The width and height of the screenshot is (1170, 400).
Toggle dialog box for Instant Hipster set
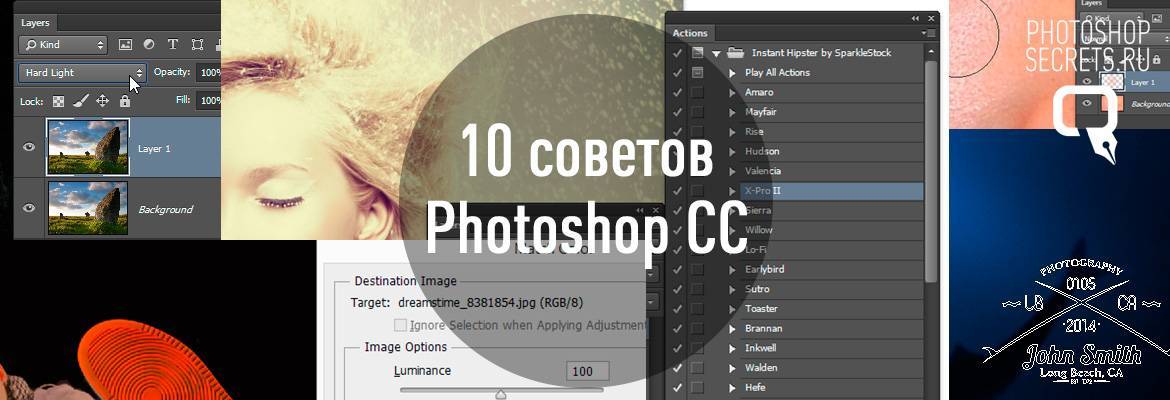697,53
